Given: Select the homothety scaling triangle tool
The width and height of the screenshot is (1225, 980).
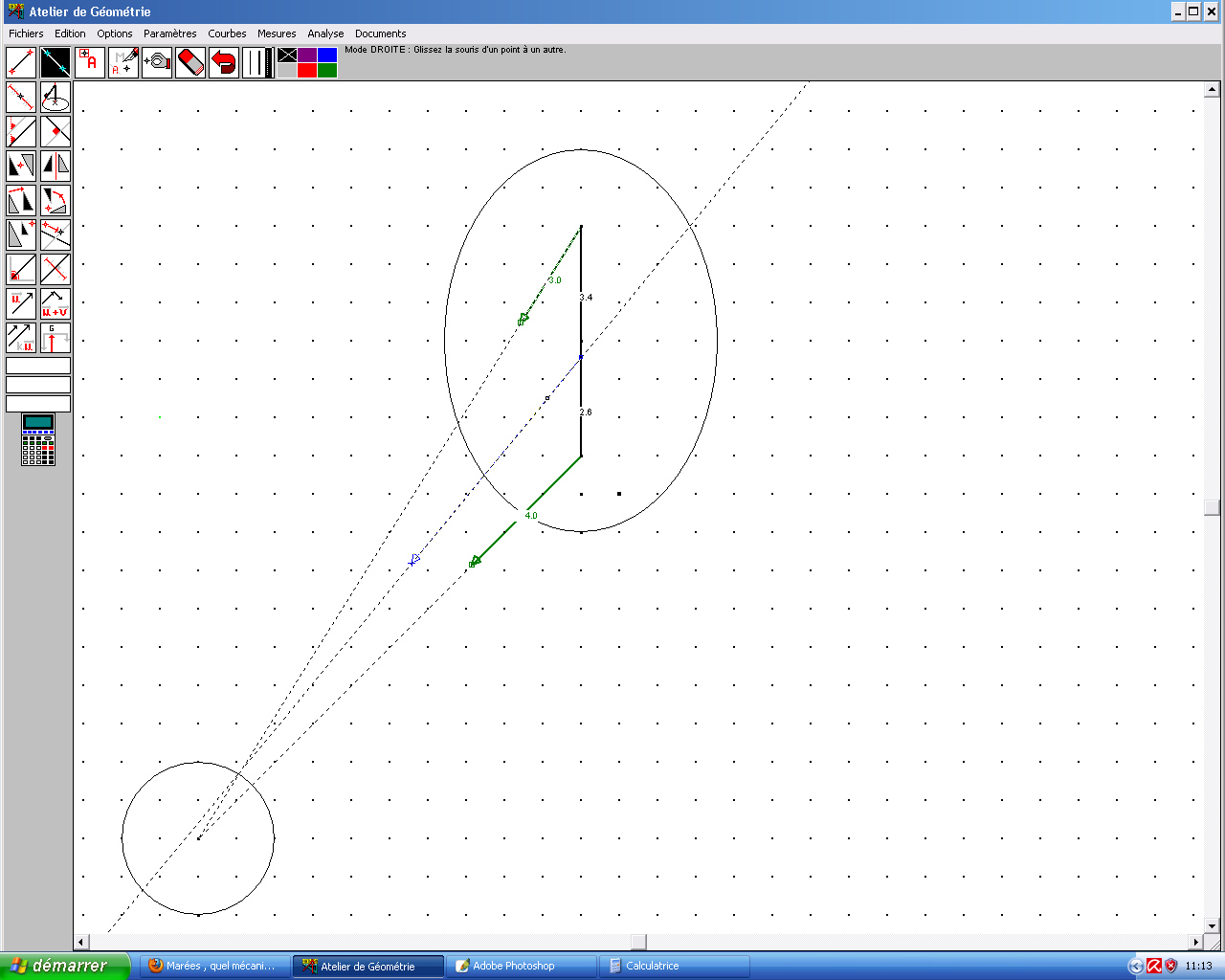Looking at the screenshot, I should (x=21, y=234).
